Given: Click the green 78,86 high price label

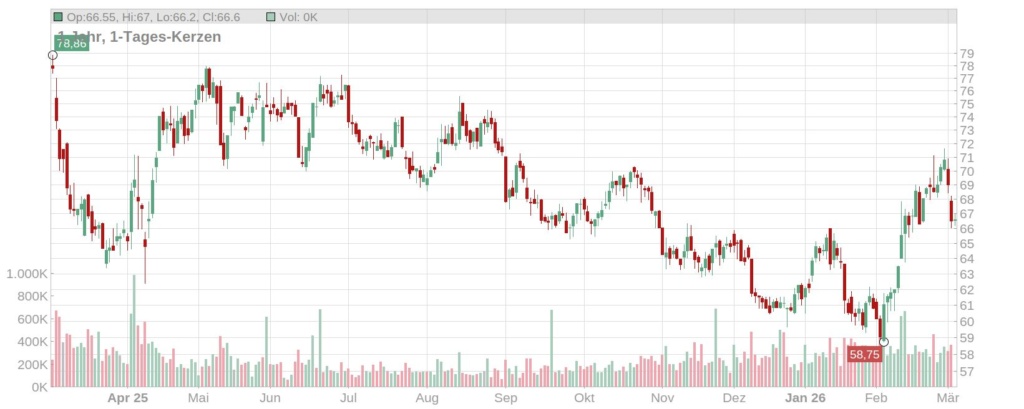Looking at the screenshot, I should point(72,43).
